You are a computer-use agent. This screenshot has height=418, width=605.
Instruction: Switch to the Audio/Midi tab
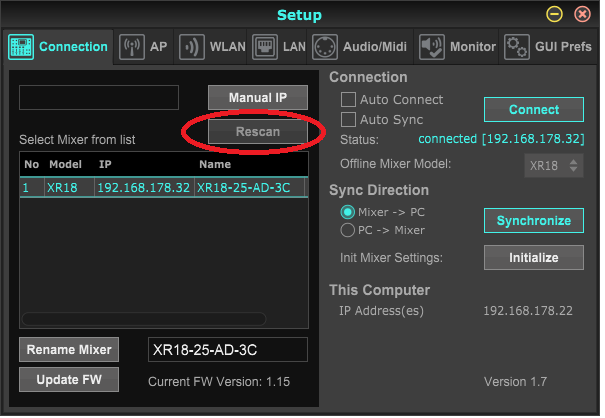point(374,47)
